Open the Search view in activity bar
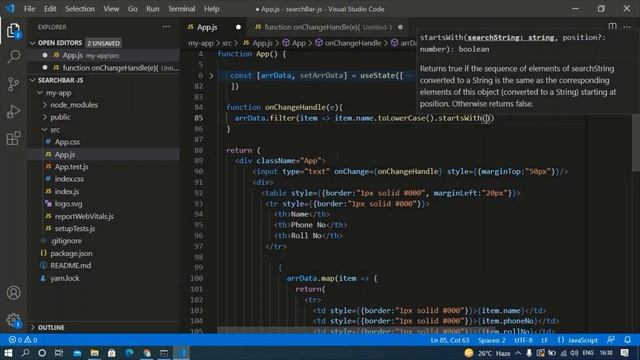Image resolution: width=640 pixels, height=360 pixels. tap(13, 57)
